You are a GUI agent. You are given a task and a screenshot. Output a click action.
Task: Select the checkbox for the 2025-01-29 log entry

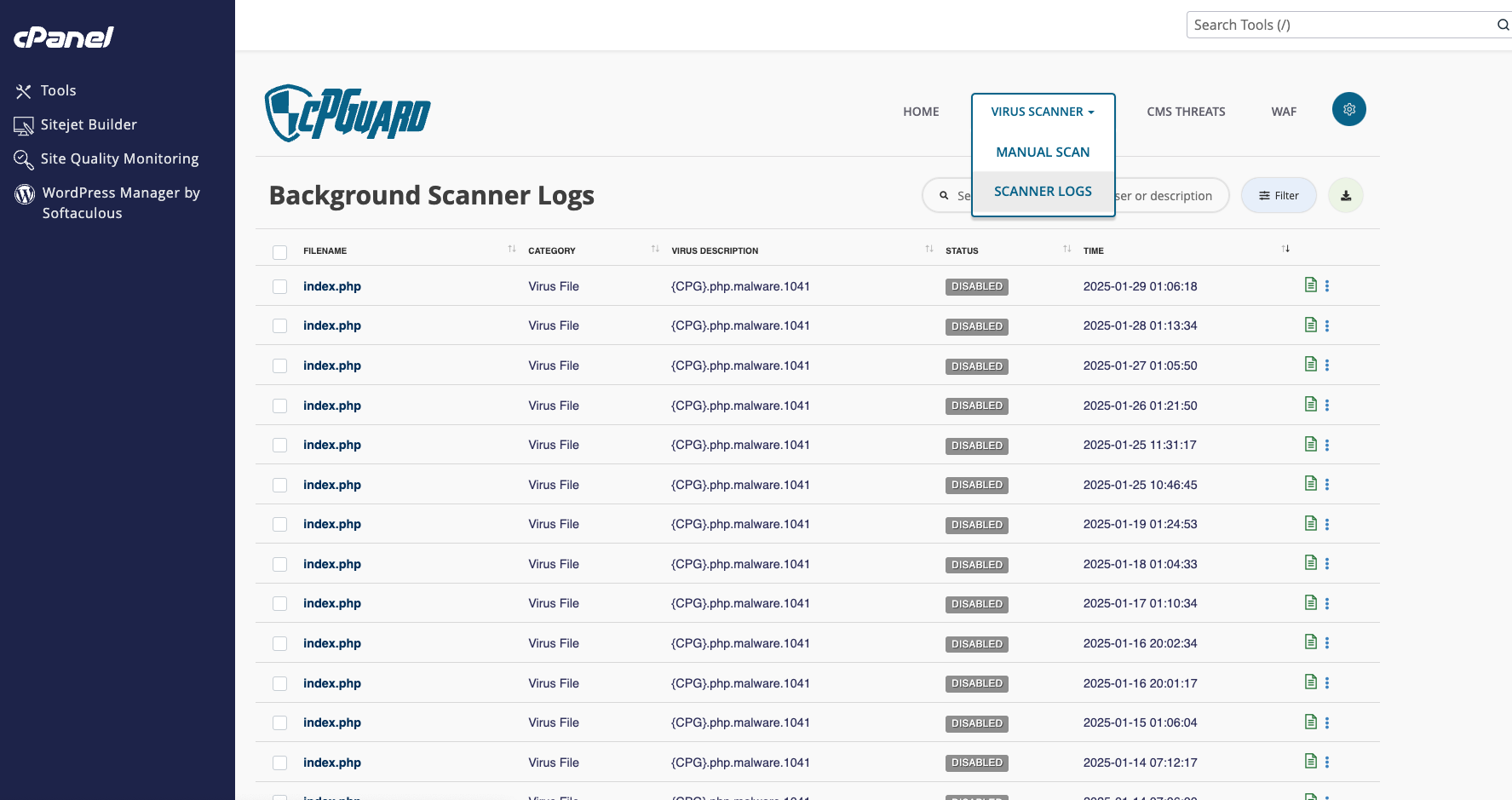click(279, 286)
